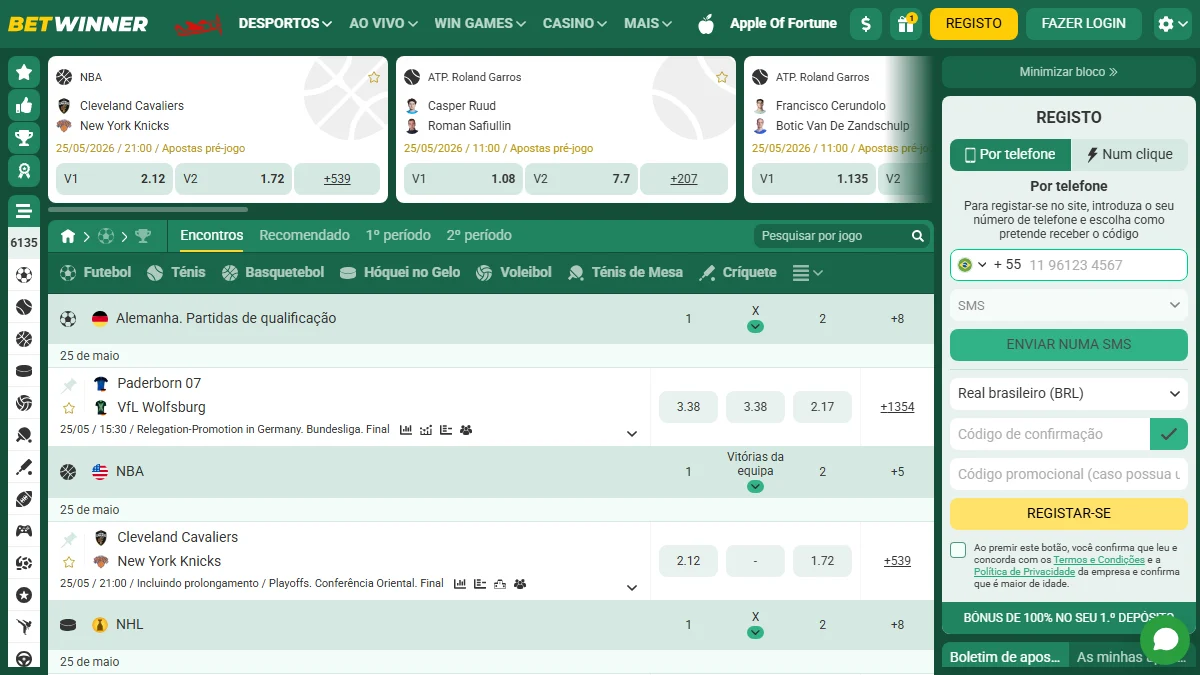Open +1354 more markets for Paderborn match
This screenshot has height=675, width=1200.
[897, 407]
